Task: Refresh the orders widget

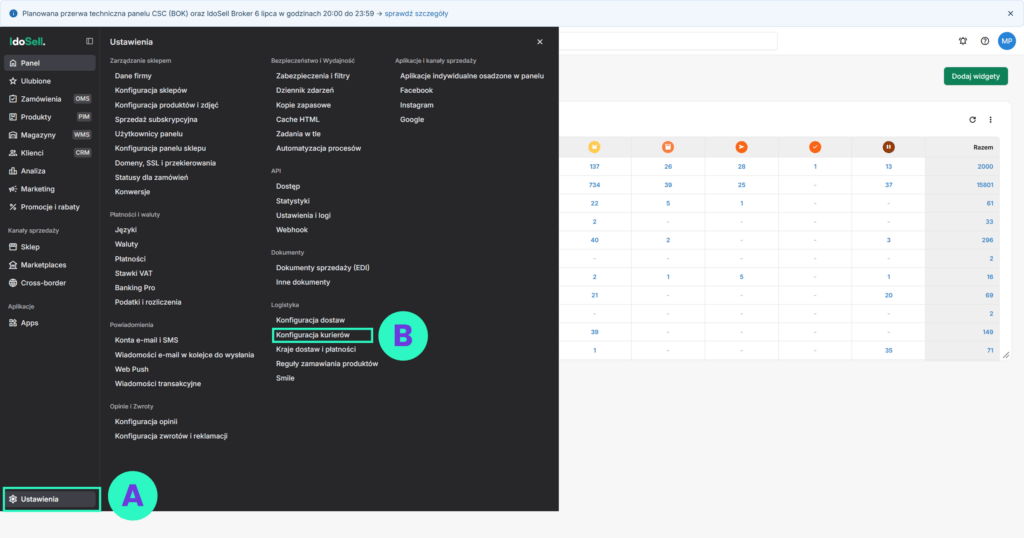Action: tap(972, 119)
